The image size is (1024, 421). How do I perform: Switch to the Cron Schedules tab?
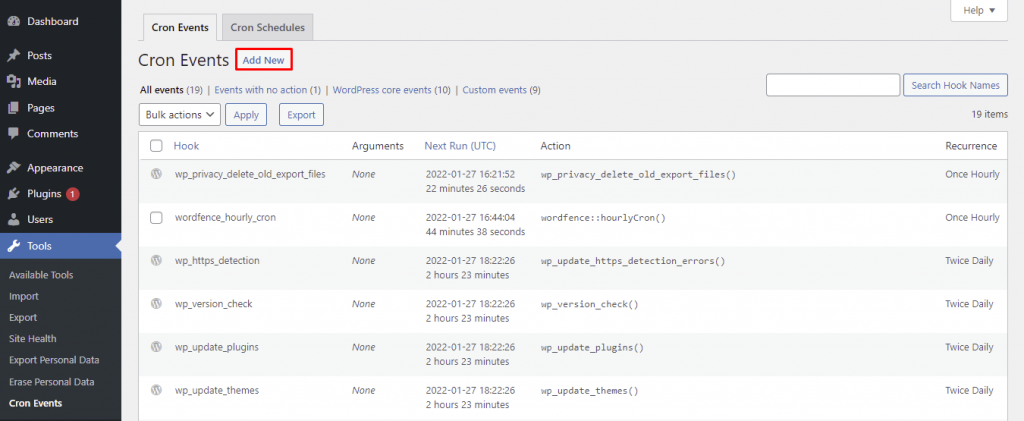point(268,27)
